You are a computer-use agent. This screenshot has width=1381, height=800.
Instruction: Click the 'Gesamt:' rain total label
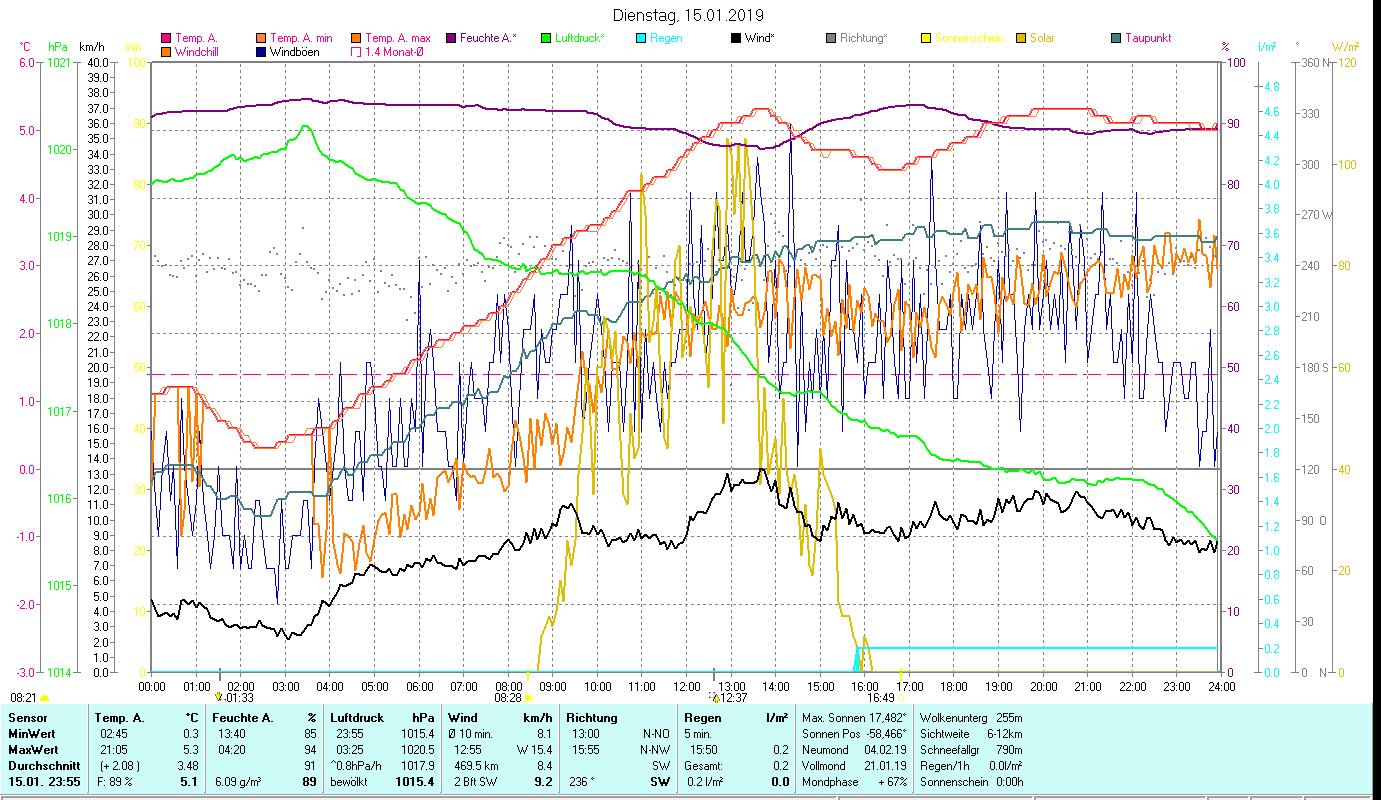point(705,766)
